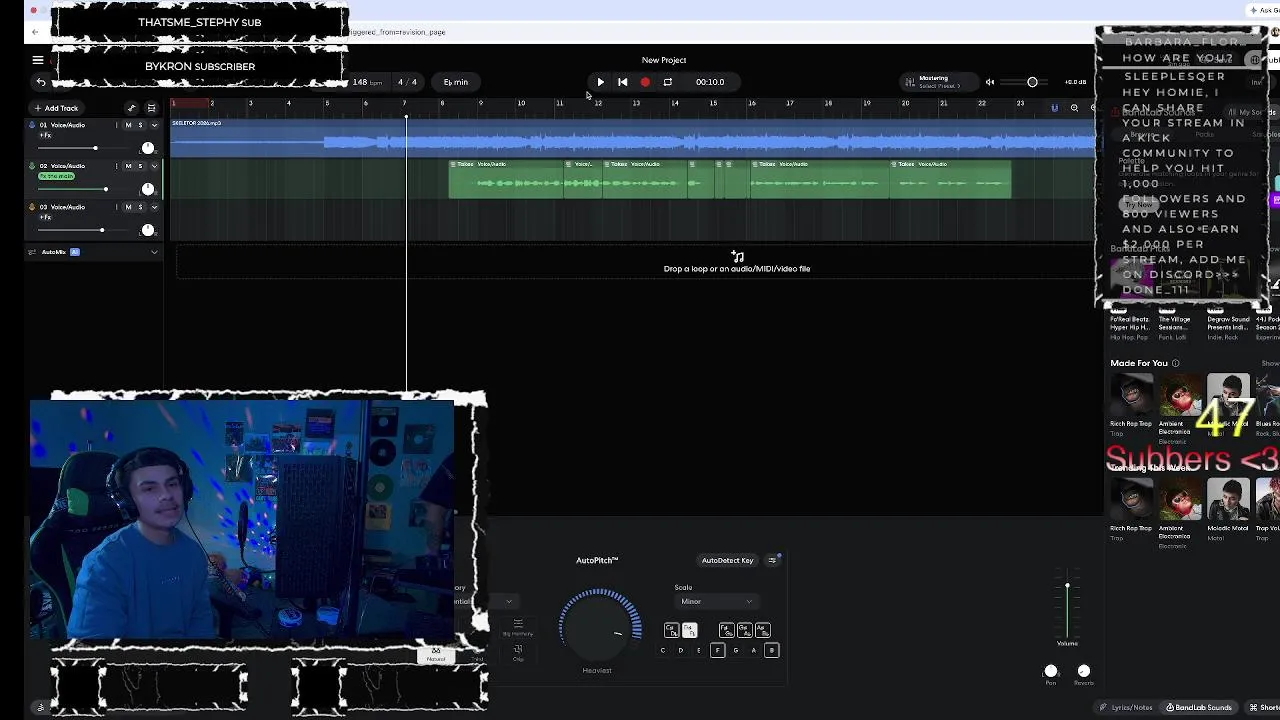Image resolution: width=1280 pixels, height=720 pixels.
Task: Toggle the D#/Eb note key
Action: [689, 630]
